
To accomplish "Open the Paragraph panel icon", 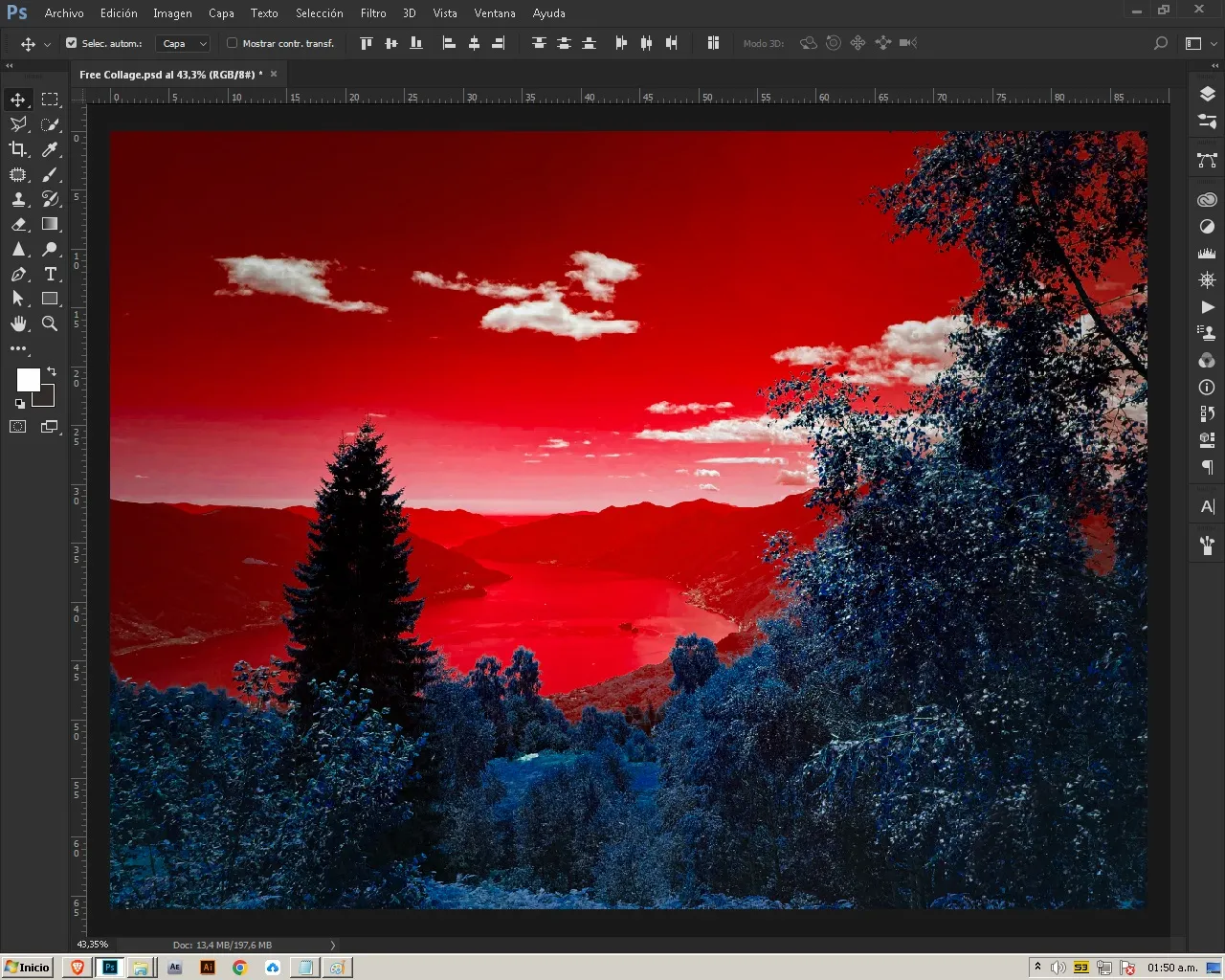I will pyautogui.click(x=1207, y=468).
